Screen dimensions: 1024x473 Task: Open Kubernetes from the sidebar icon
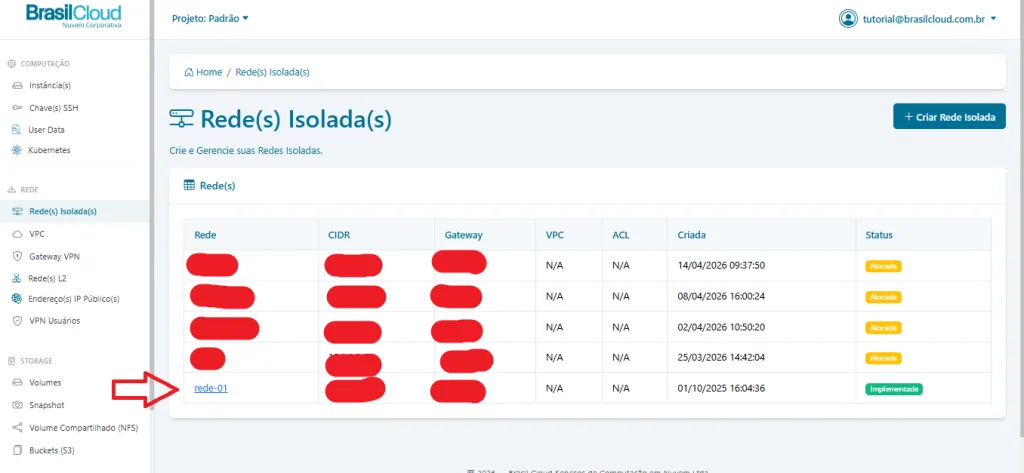point(17,151)
